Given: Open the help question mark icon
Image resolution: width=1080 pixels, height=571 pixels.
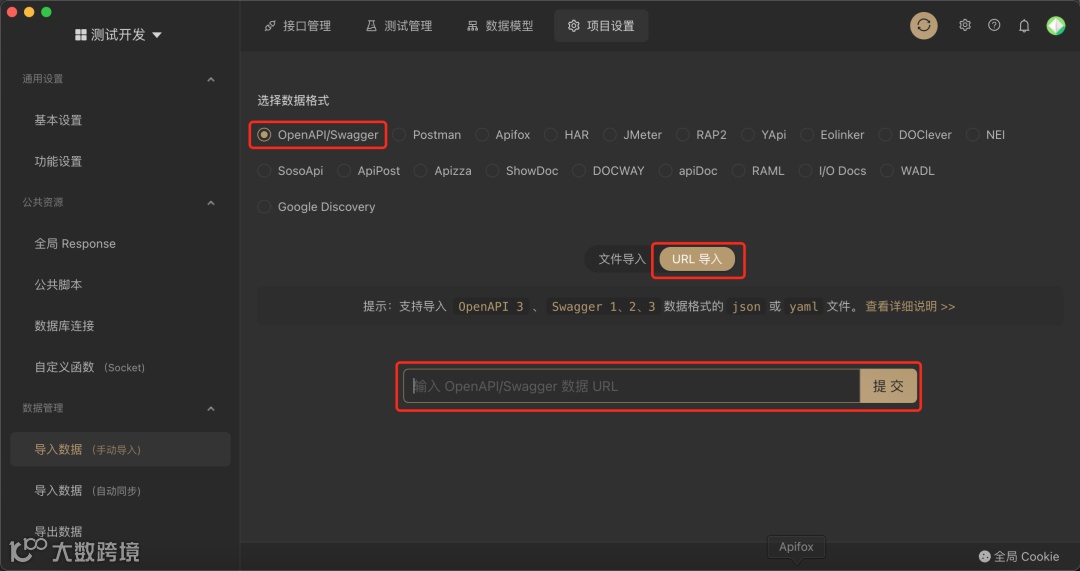Looking at the screenshot, I should tap(994, 25).
